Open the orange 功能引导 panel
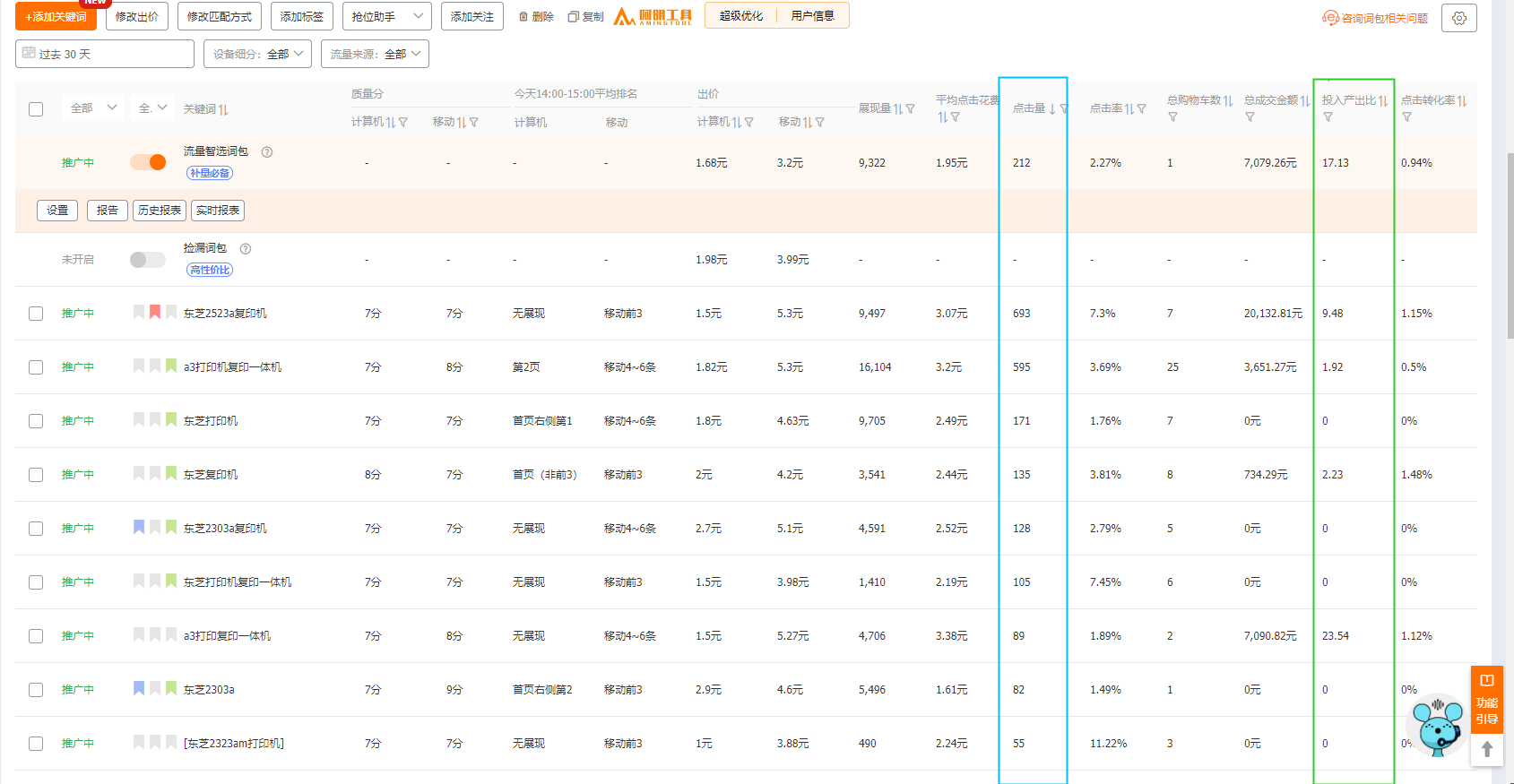The width and height of the screenshot is (1514, 784). coord(1487,700)
